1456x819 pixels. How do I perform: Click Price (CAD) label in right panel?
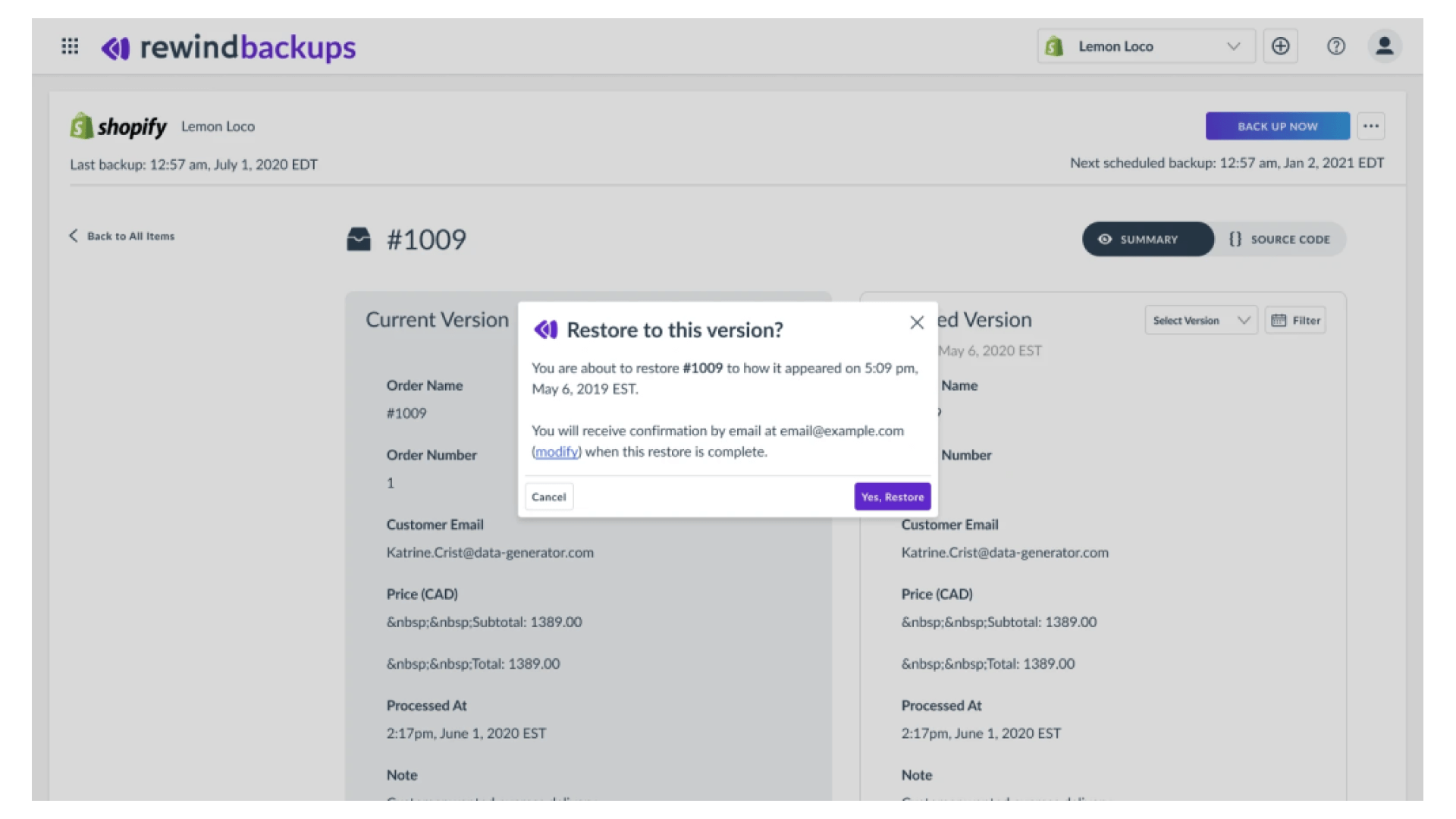pos(937,595)
